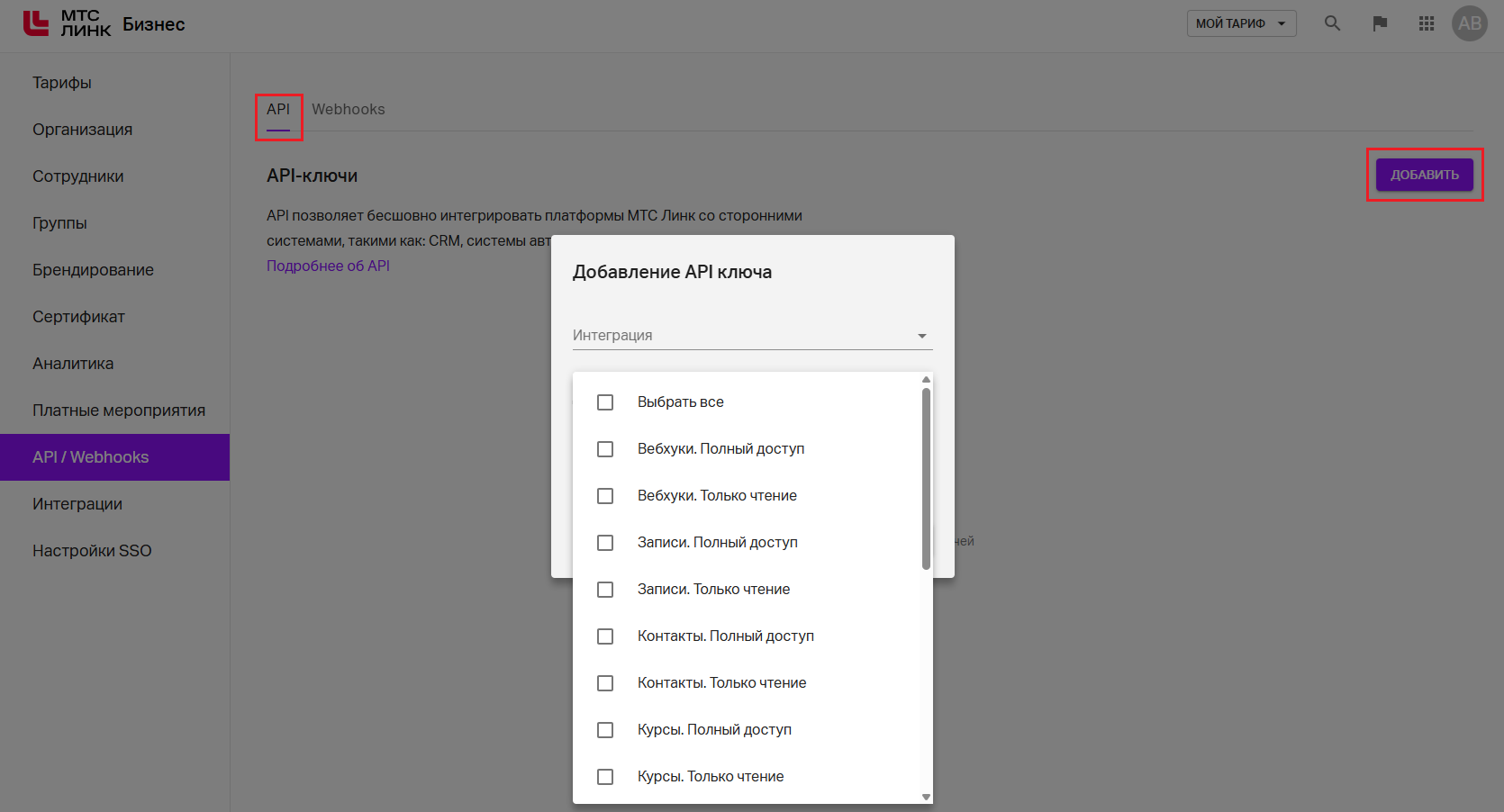Image resolution: width=1504 pixels, height=812 pixels.
Task: Click the flag notifications icon
Action: pyautogui.click(x=1379, y=23)
